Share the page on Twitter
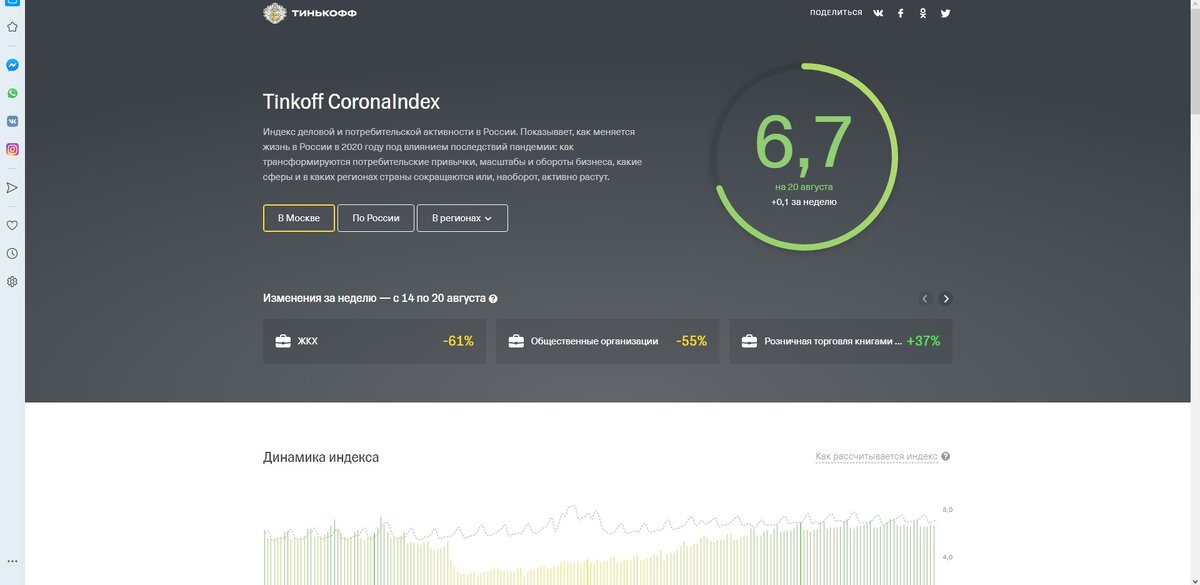This screenshot has height=585, width=1200. click(945, 13)
